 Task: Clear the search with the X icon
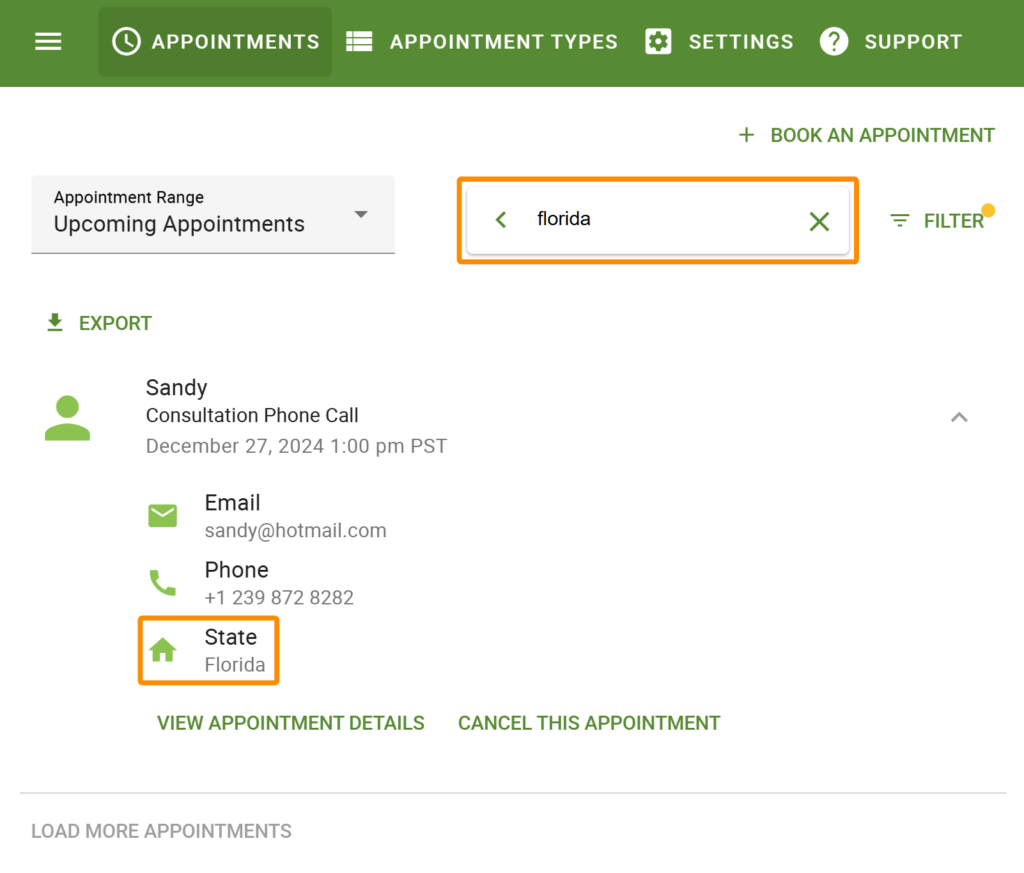(819, 221)
